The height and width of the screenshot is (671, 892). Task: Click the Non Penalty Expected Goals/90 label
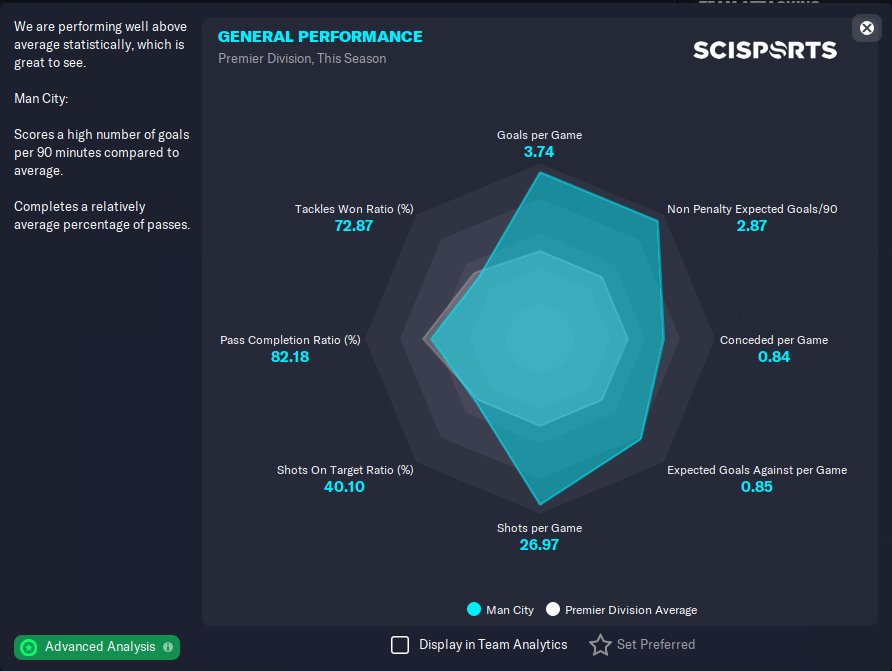(752, 209)
